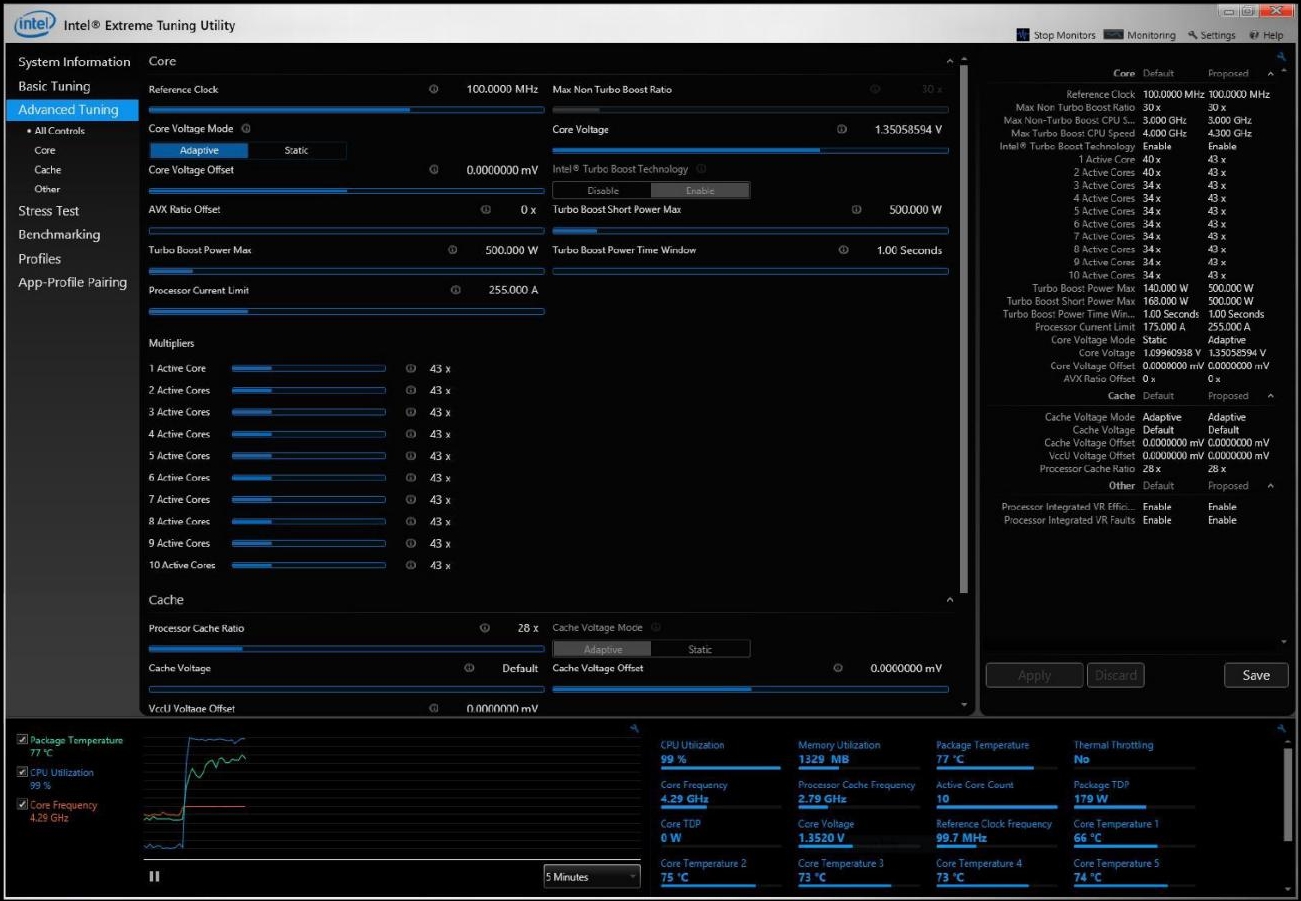
Task: Open Basic Tuning in the sidebar
Action: (x=54, y=86)
